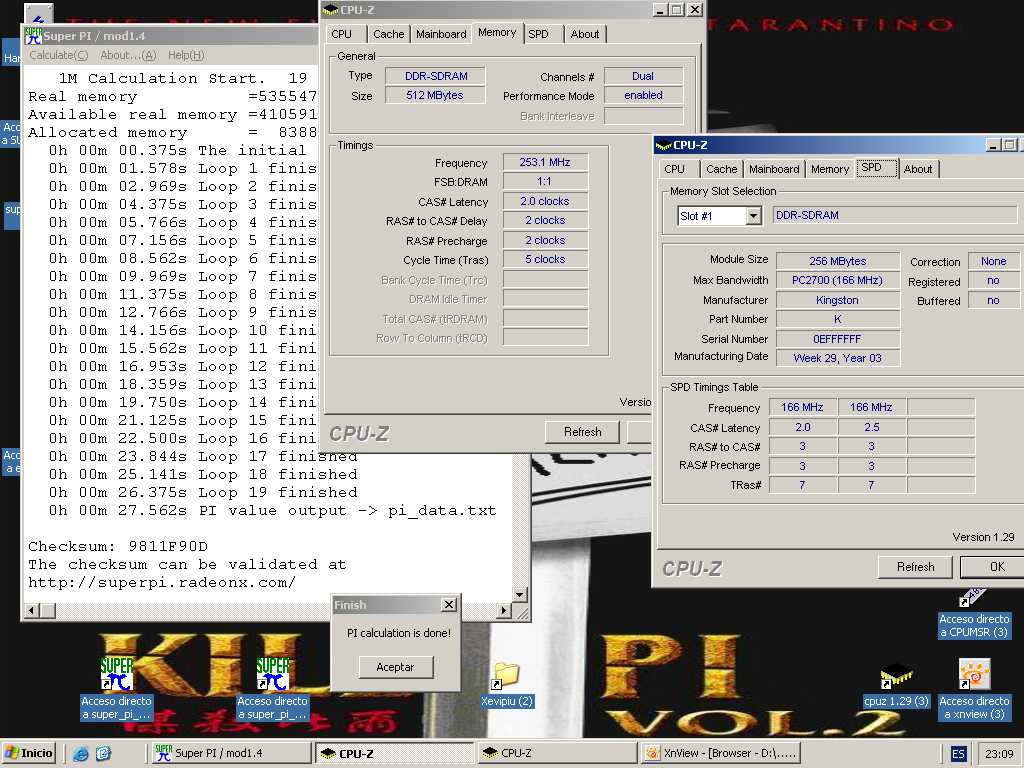Switch to CPU tab in SPD window
The height and width of the screenshot is (768, 1024).
click(x=675, y=169)
